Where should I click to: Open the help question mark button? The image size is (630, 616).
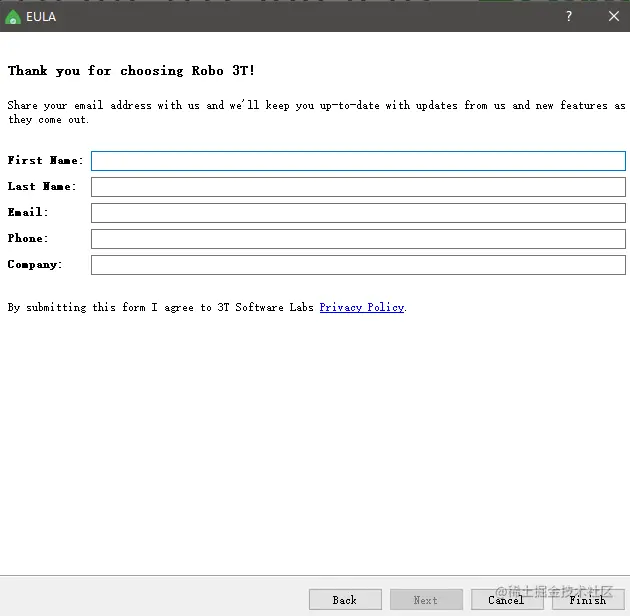pyautogui.click(x=569, y=16)
